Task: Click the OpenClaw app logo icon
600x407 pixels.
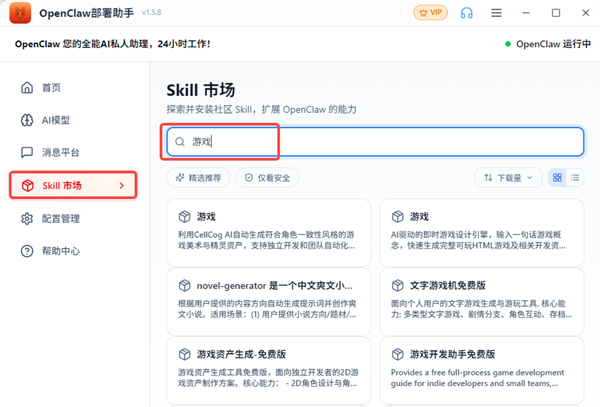Action: pyautogui.click(x=20, y=13)
